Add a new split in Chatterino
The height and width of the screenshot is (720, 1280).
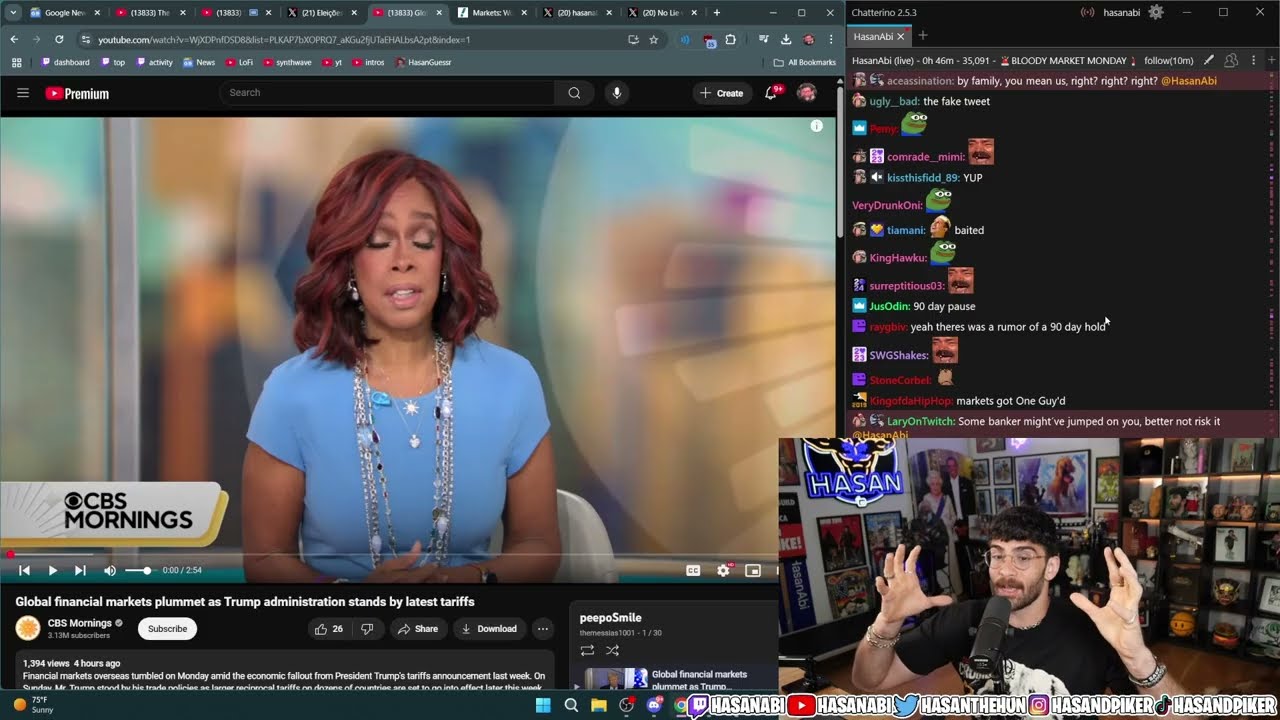(1271, 61)
